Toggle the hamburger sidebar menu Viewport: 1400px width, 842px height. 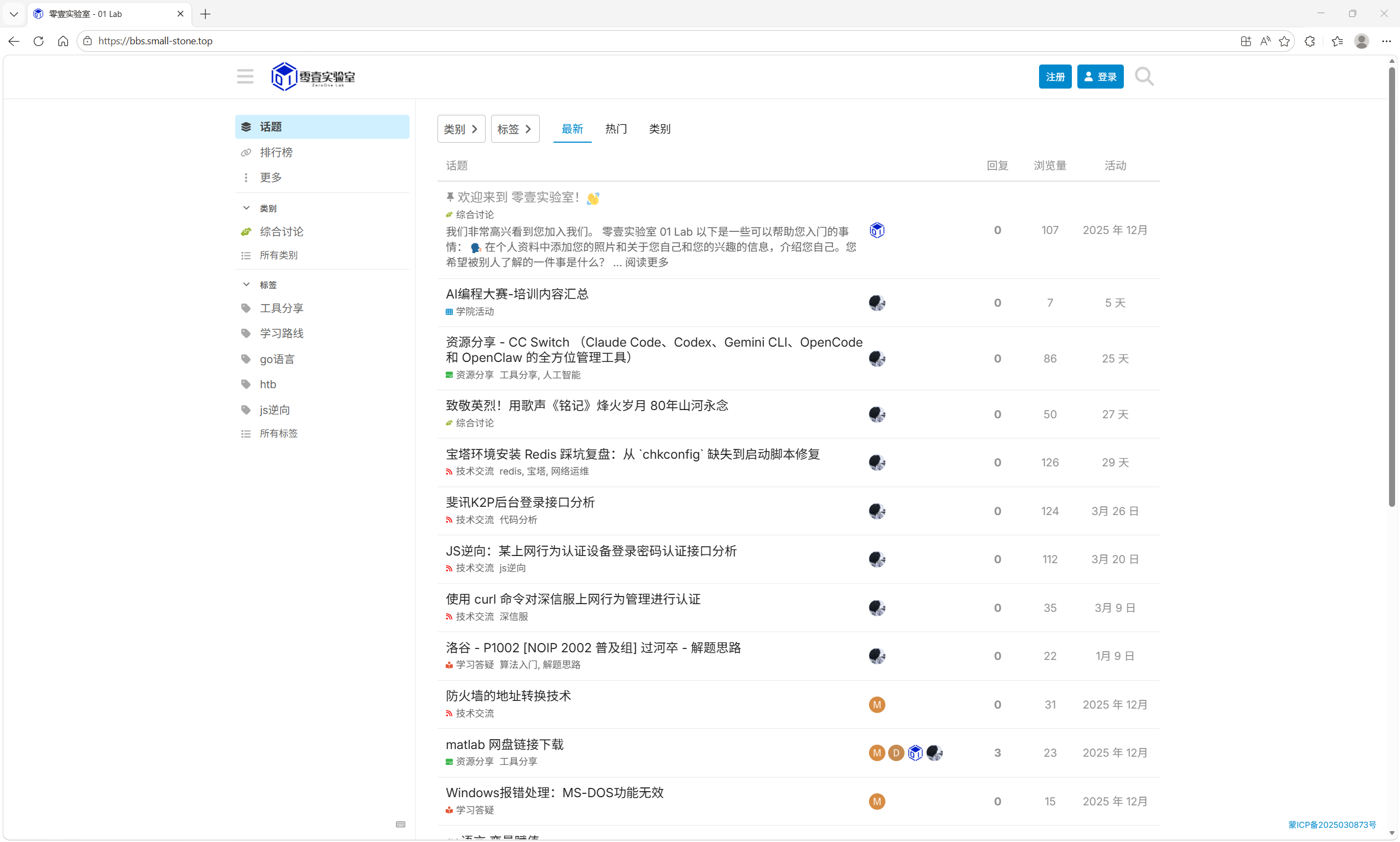pyautogui.click(x=245, y=76)
